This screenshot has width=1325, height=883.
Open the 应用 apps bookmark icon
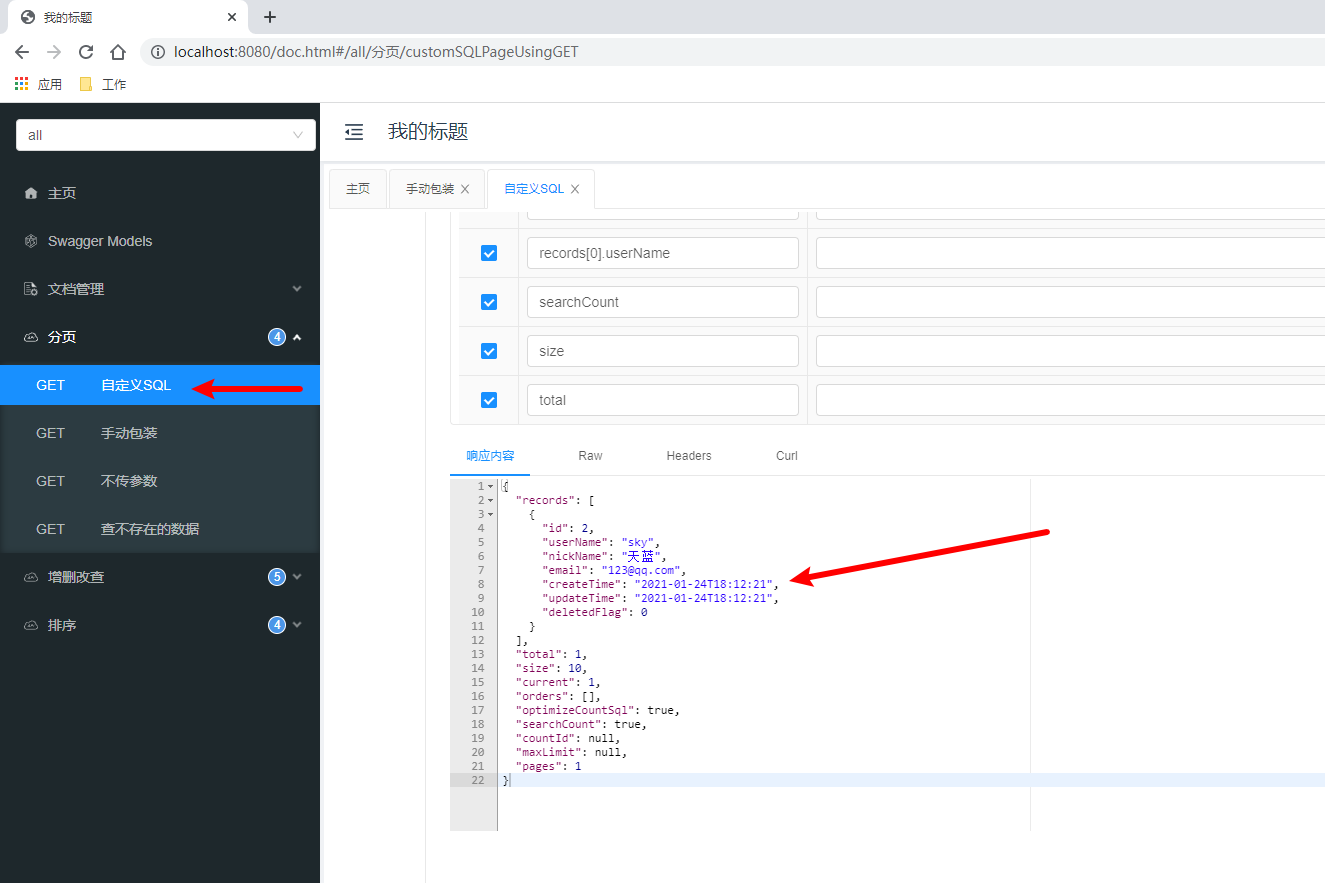pyautogui.click(x=22, y=84)
